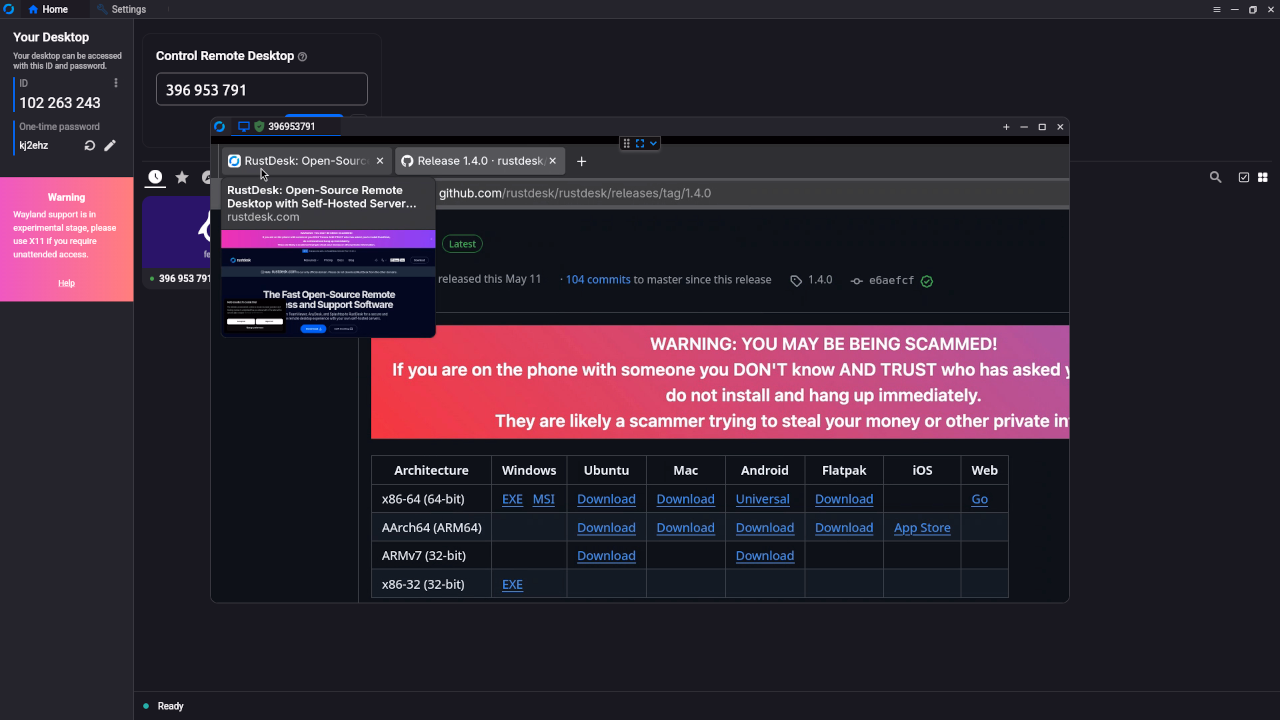This screenshot has width=1280, height=720.
Task: Close the RustDesk: Open-Source browser tab
Action: click(x=380, y=161)
